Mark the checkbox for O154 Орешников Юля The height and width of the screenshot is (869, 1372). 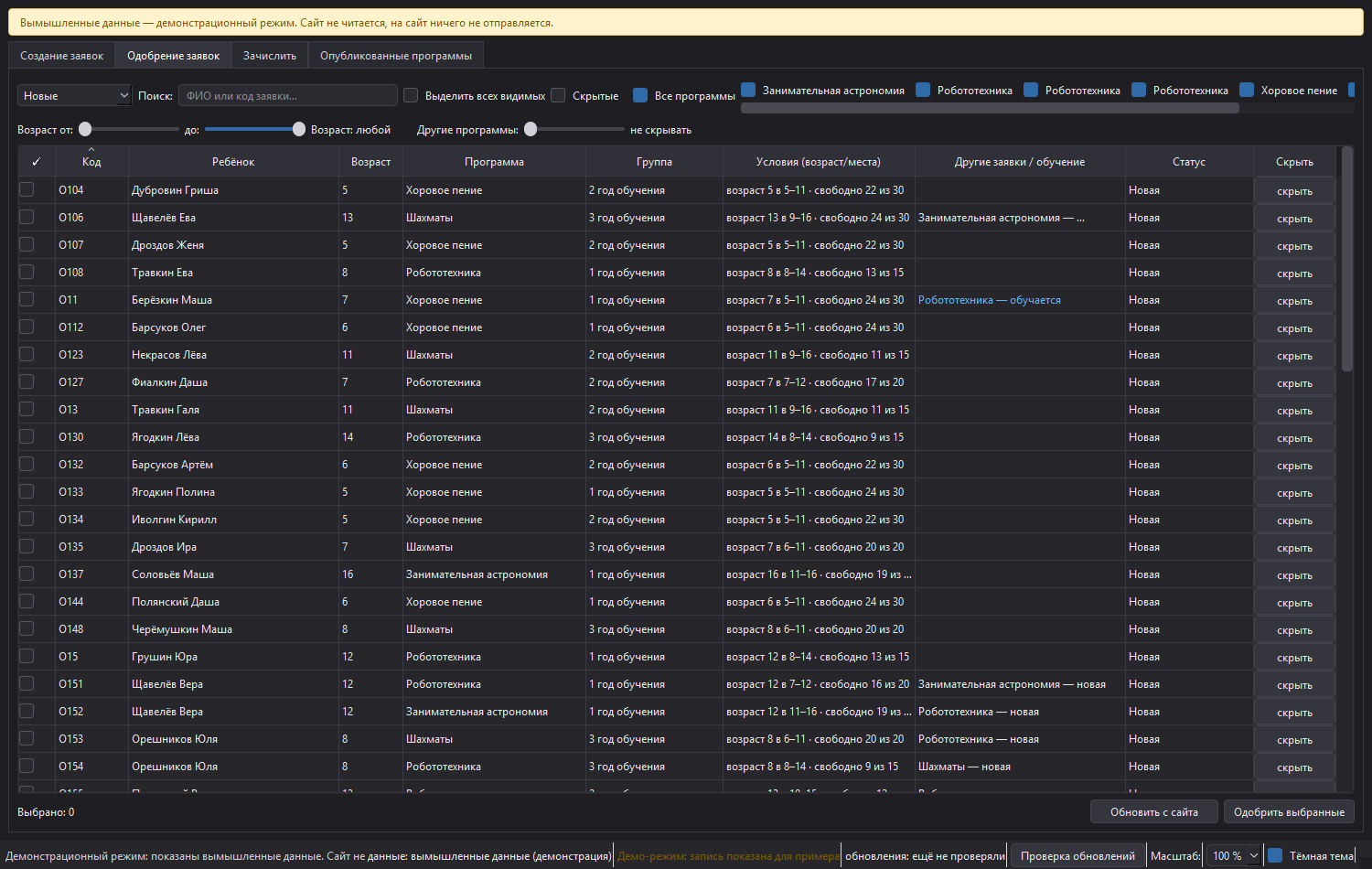[x=27, y=766]
